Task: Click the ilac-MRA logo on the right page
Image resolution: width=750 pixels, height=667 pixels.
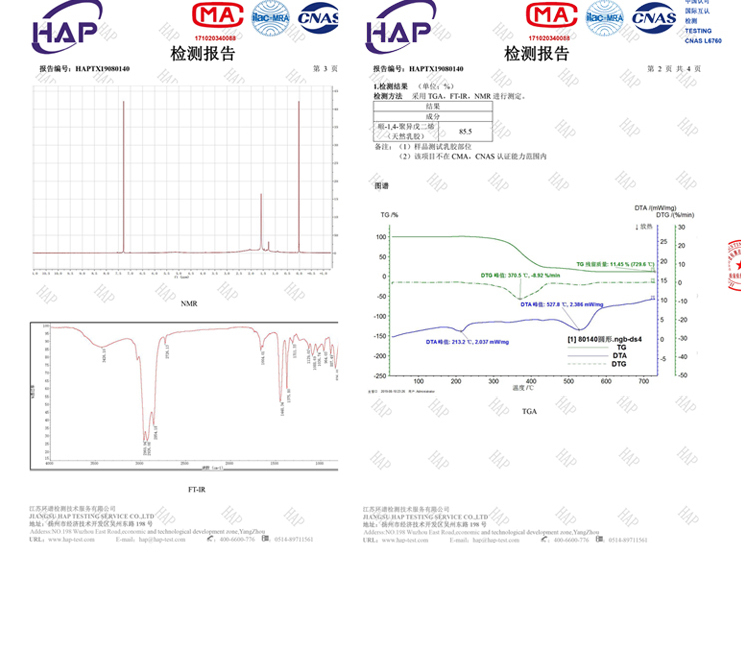Action: tap(604, 17)
